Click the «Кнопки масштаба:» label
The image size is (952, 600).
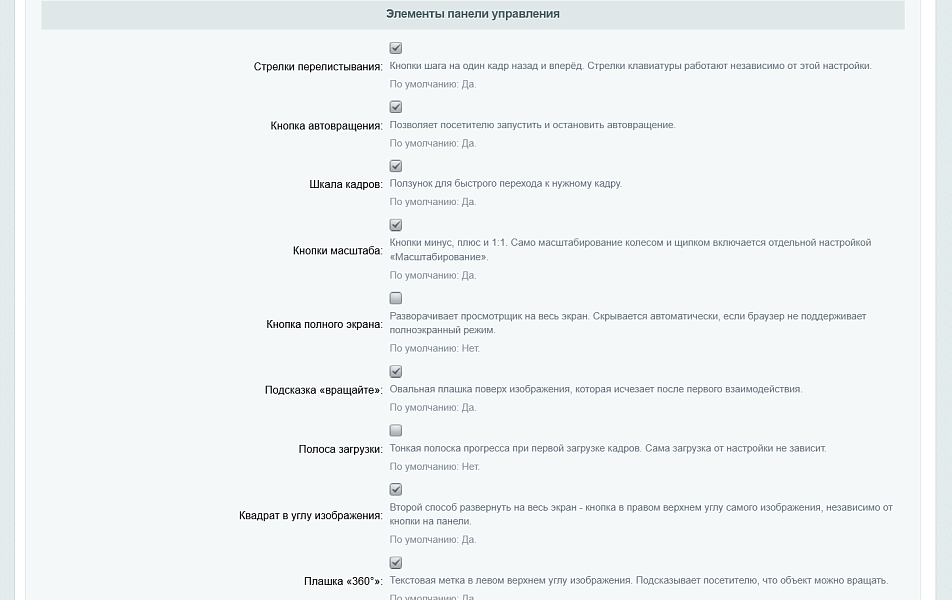(338, 251)
